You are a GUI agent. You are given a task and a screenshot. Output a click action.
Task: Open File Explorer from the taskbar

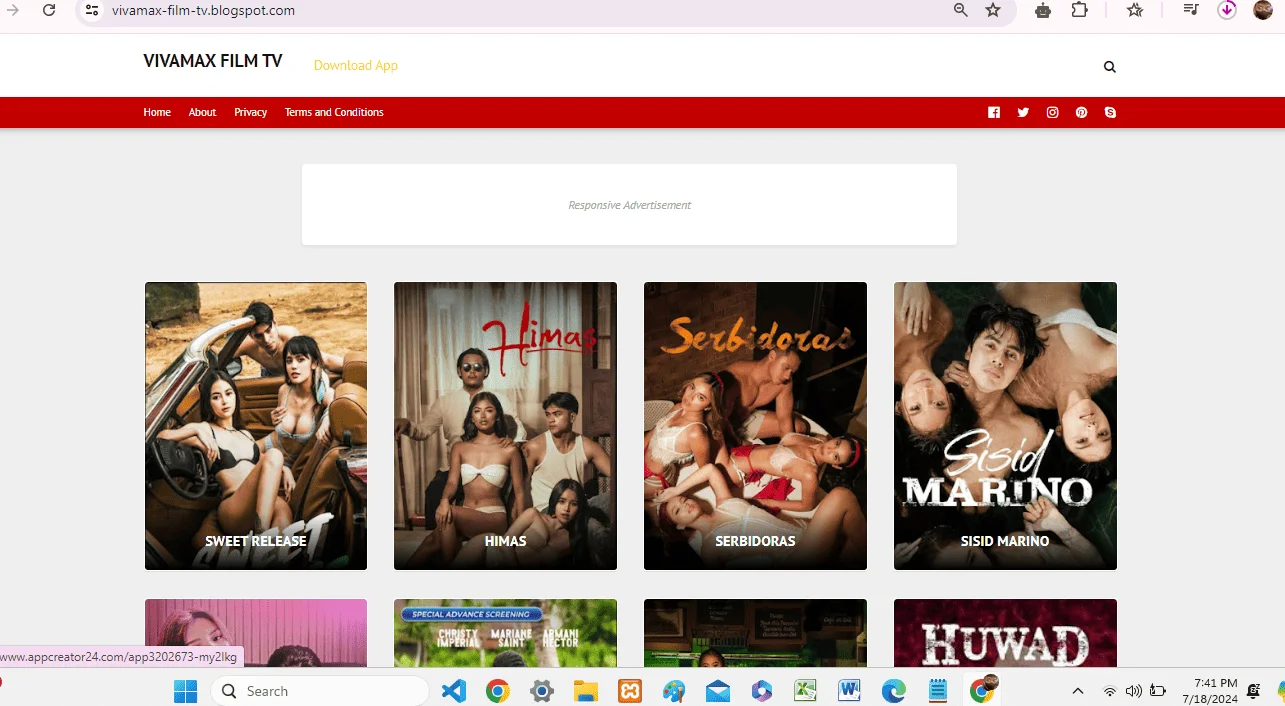(x=585, y=691)
